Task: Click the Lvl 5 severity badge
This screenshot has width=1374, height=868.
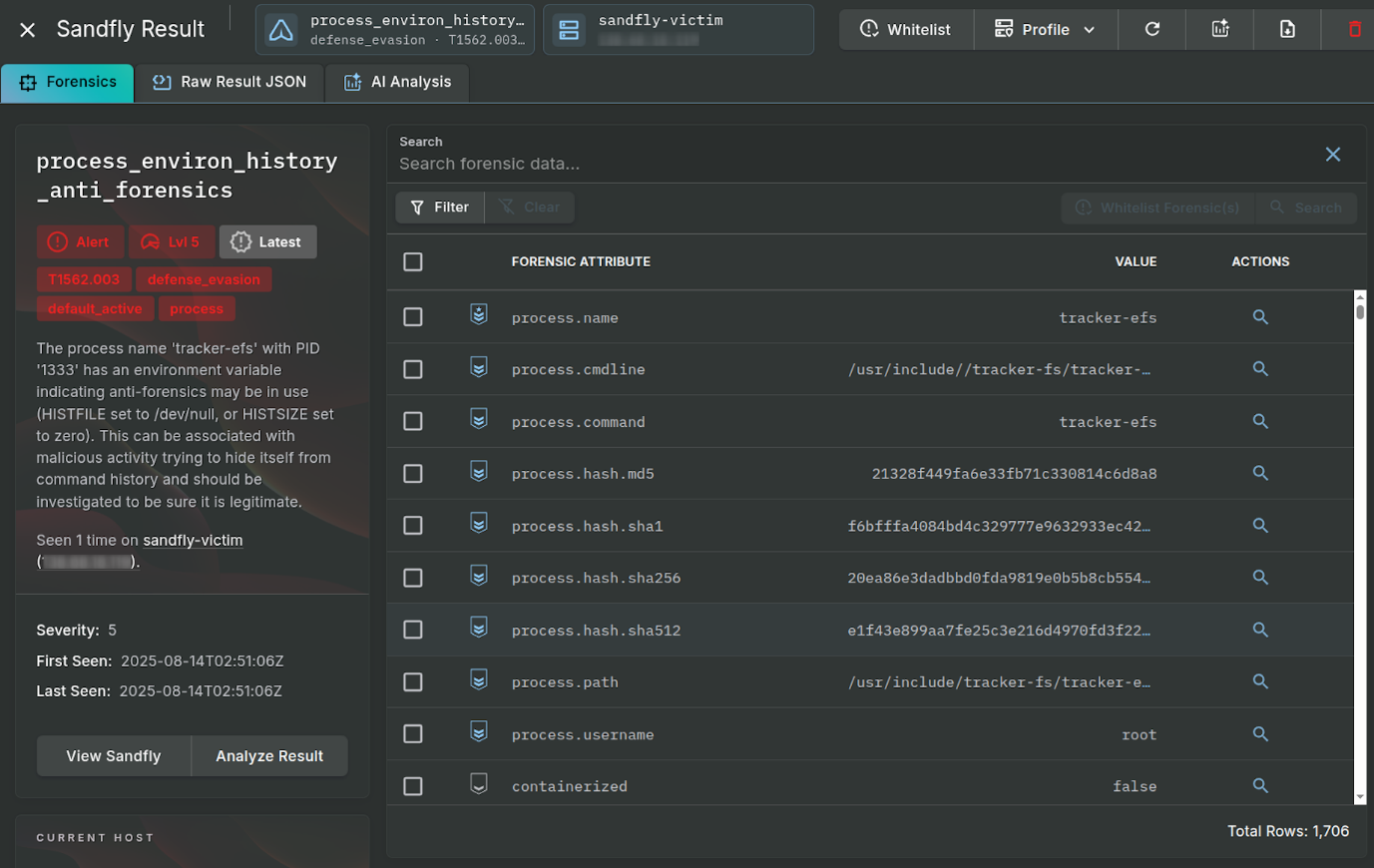Action: (171, 241)
